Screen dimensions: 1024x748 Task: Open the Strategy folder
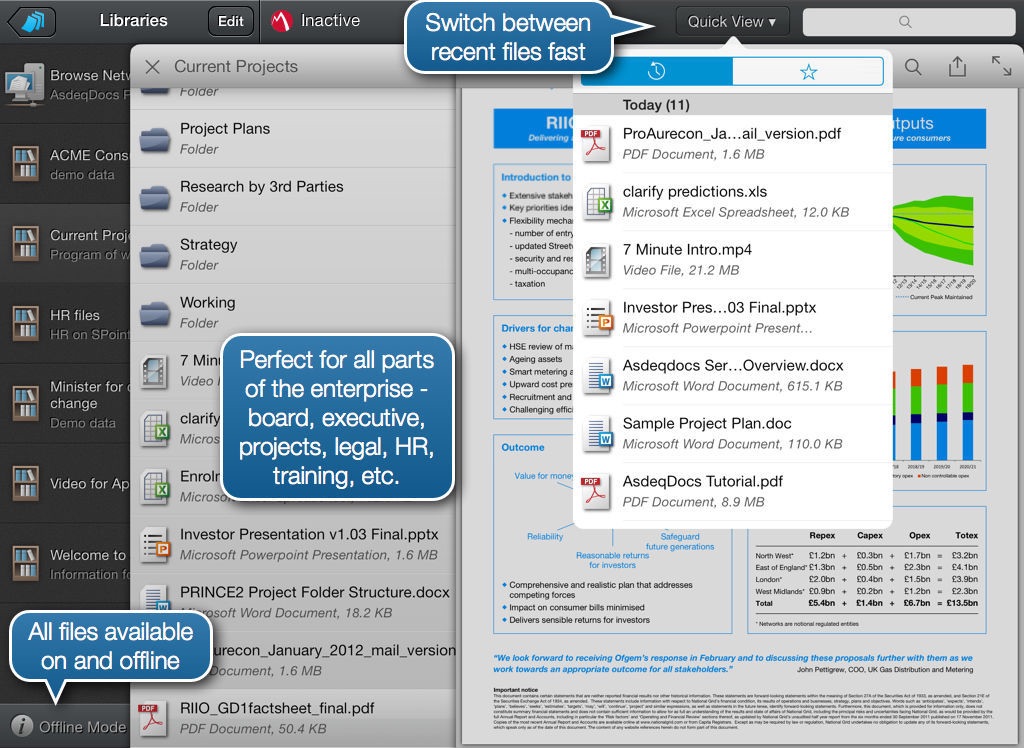point(293,255)
